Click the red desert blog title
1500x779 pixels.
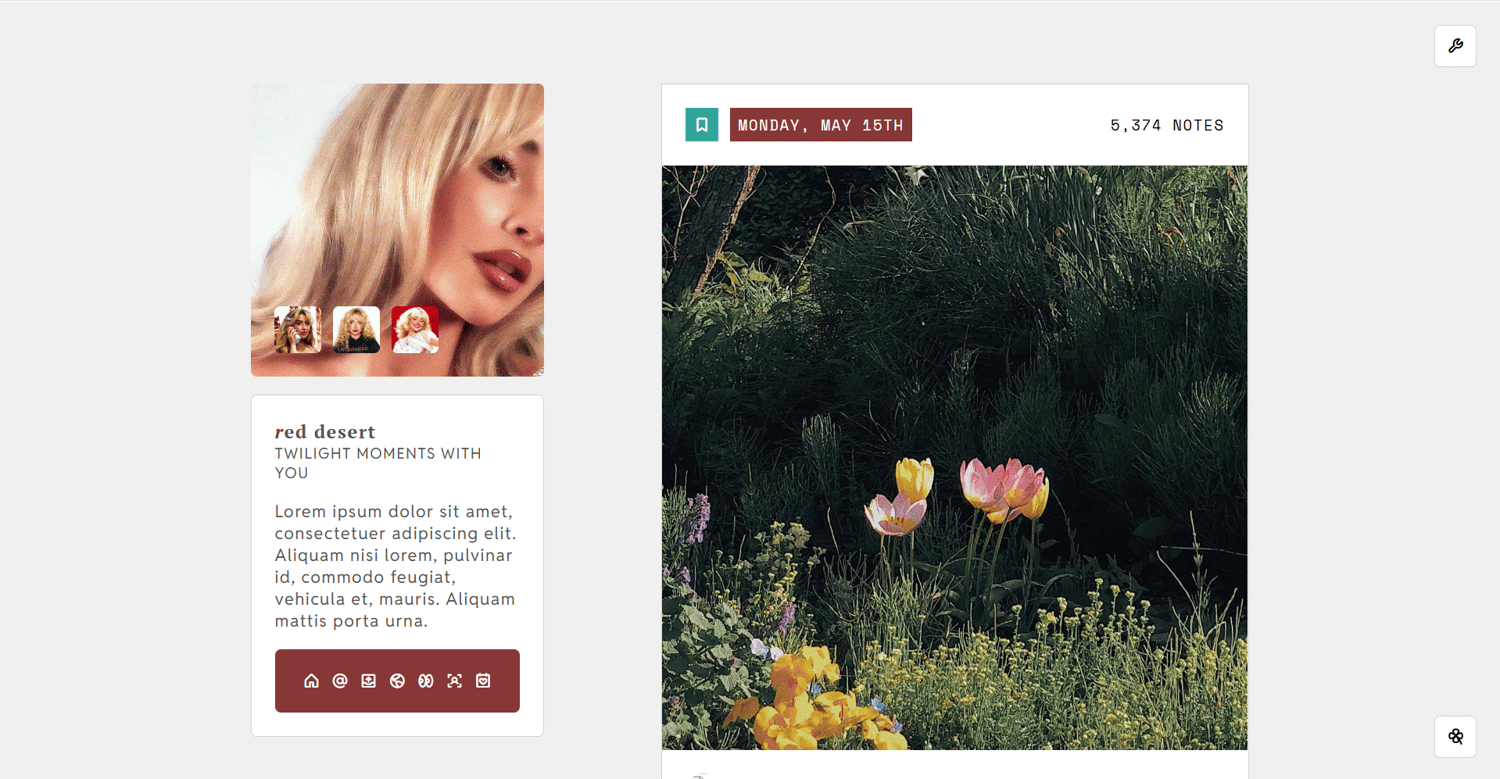click(x=325, y=432)
